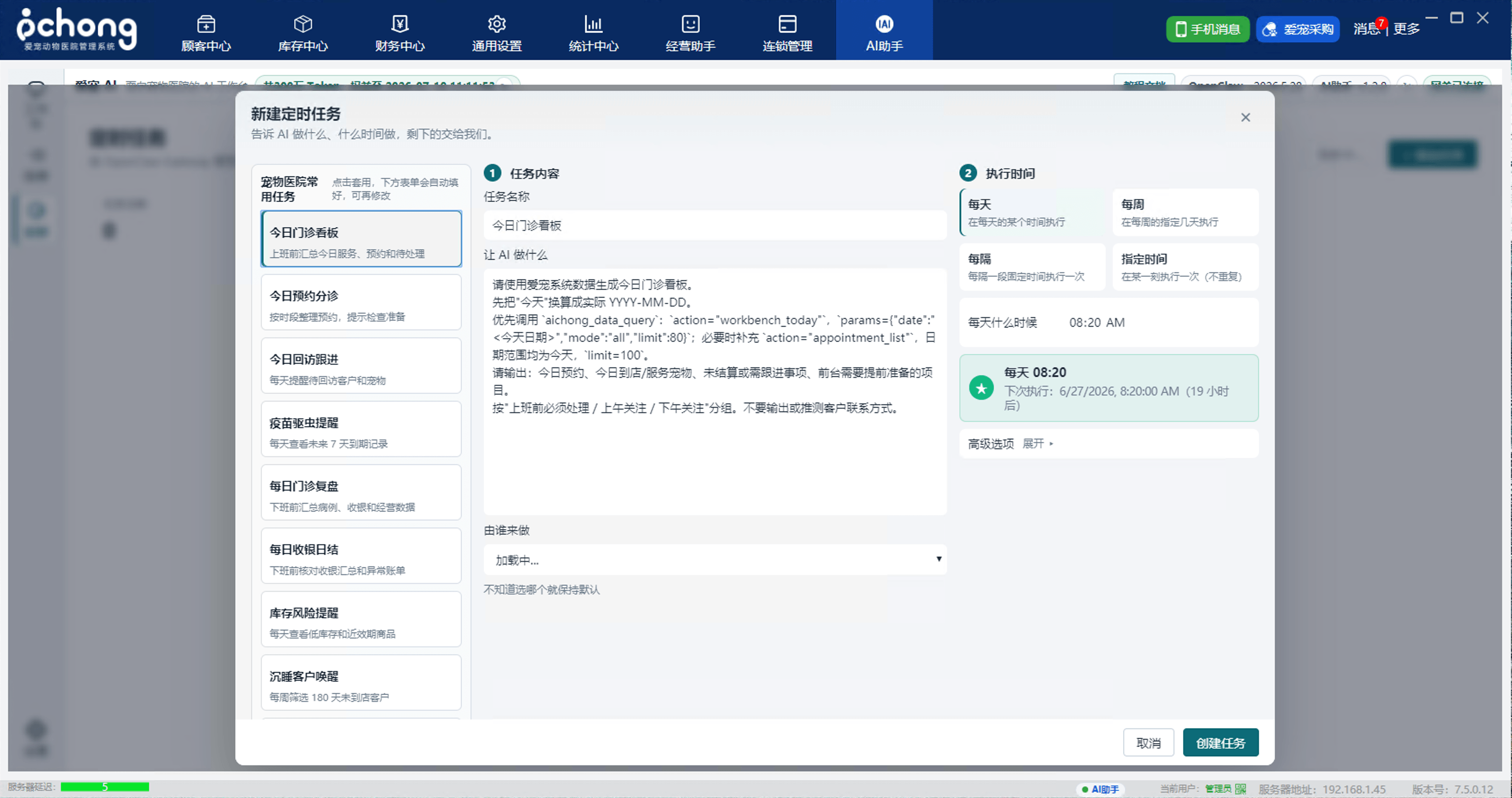Apply the 沉睡客户唤醒 task template
1512x798 pixels.
tap(361, 683)
